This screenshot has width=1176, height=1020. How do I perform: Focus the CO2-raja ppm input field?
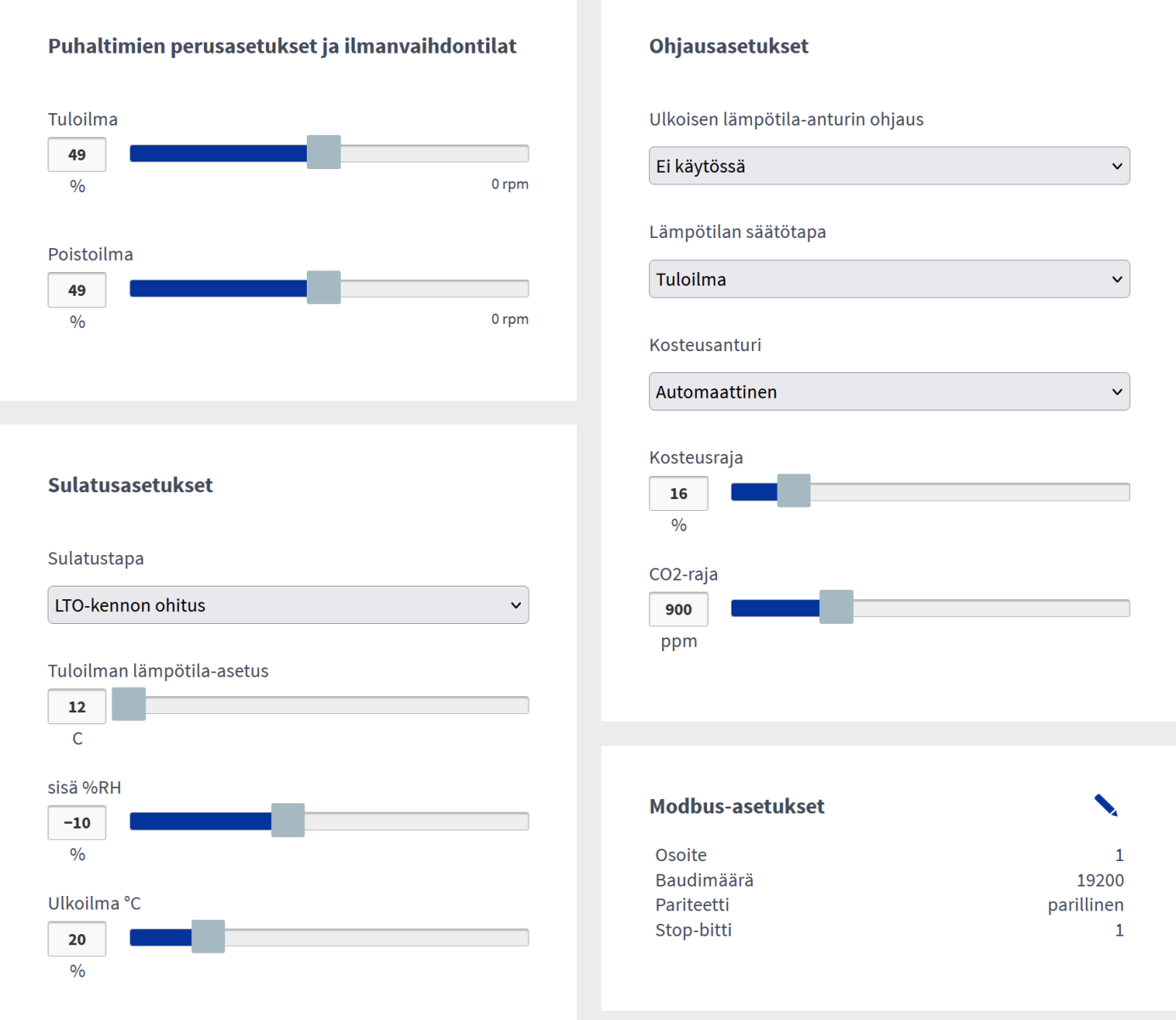[678, 609]
